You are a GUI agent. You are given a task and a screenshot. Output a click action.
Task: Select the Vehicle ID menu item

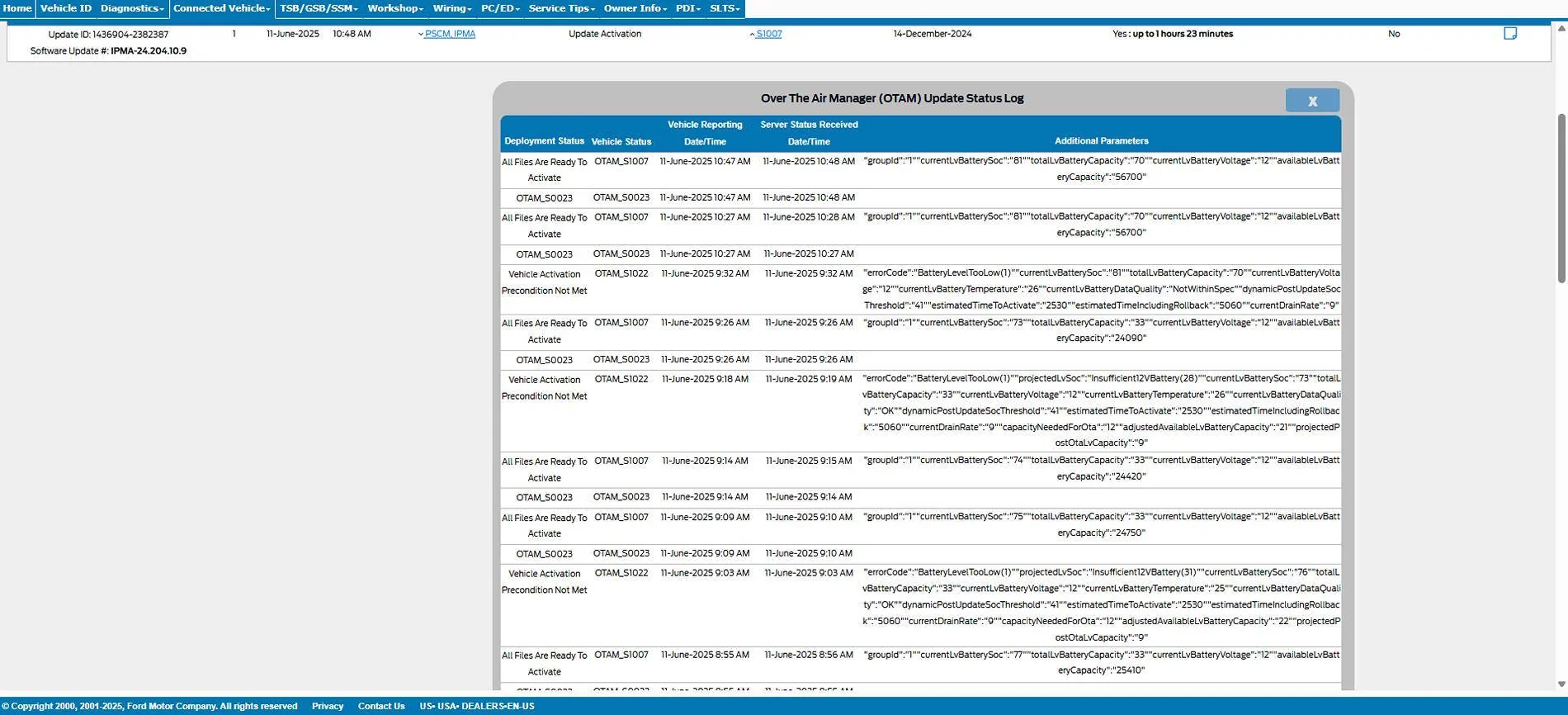pos(66,8)
